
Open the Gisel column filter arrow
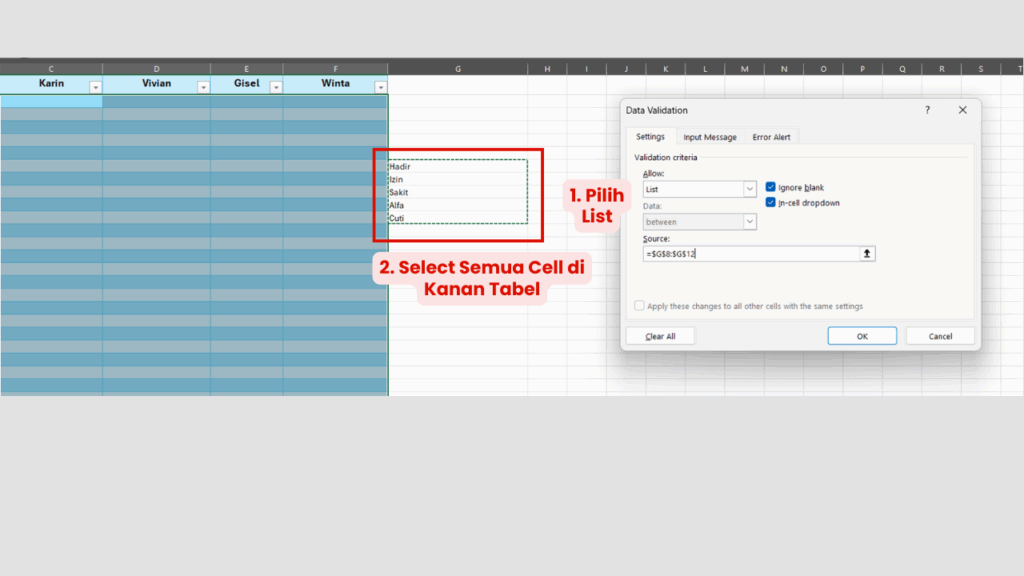[276, 88]
